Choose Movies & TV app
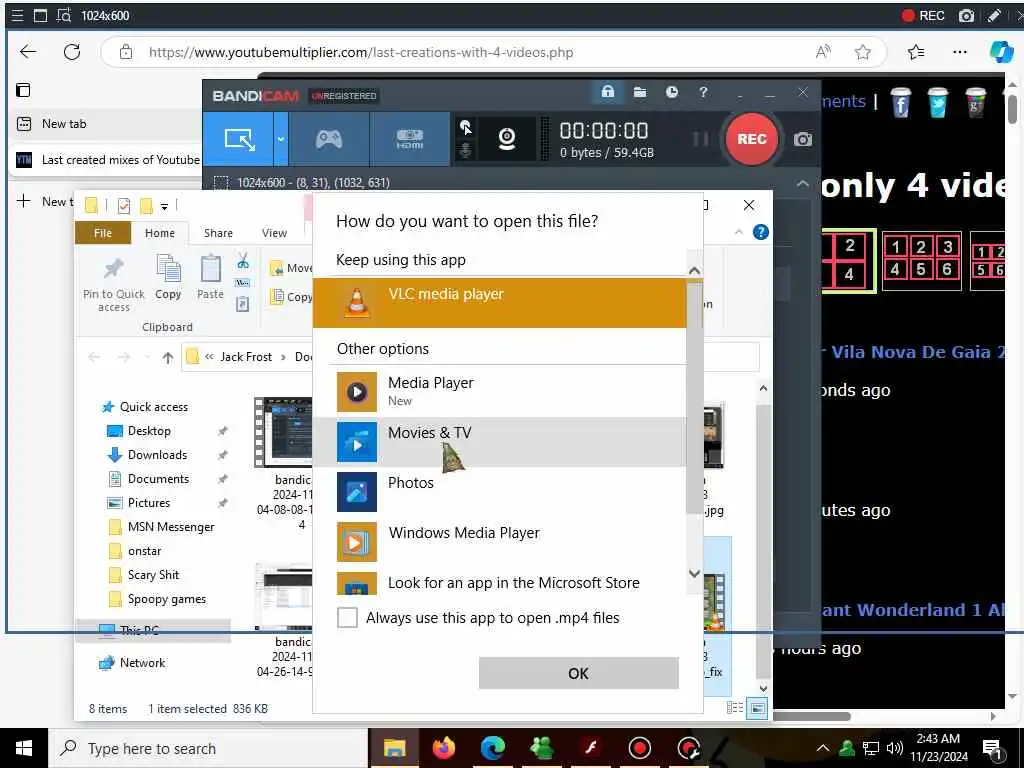The image size is (1024, 768). pos(500,441)
